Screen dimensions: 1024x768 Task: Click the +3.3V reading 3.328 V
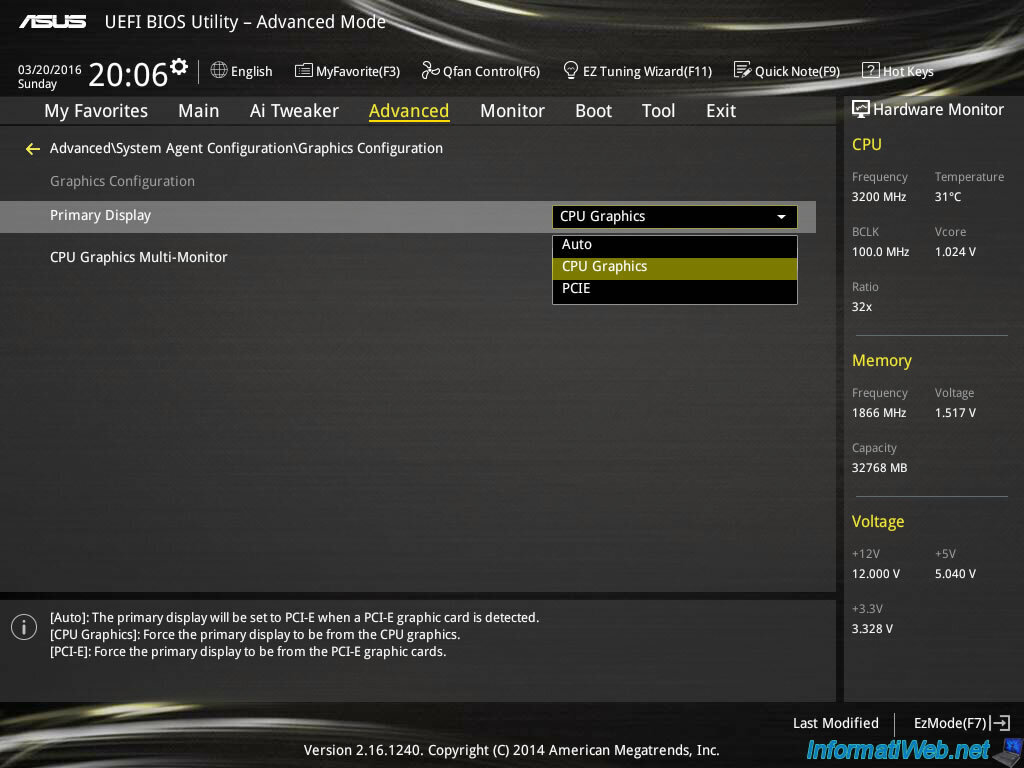(x=872, y=629)
